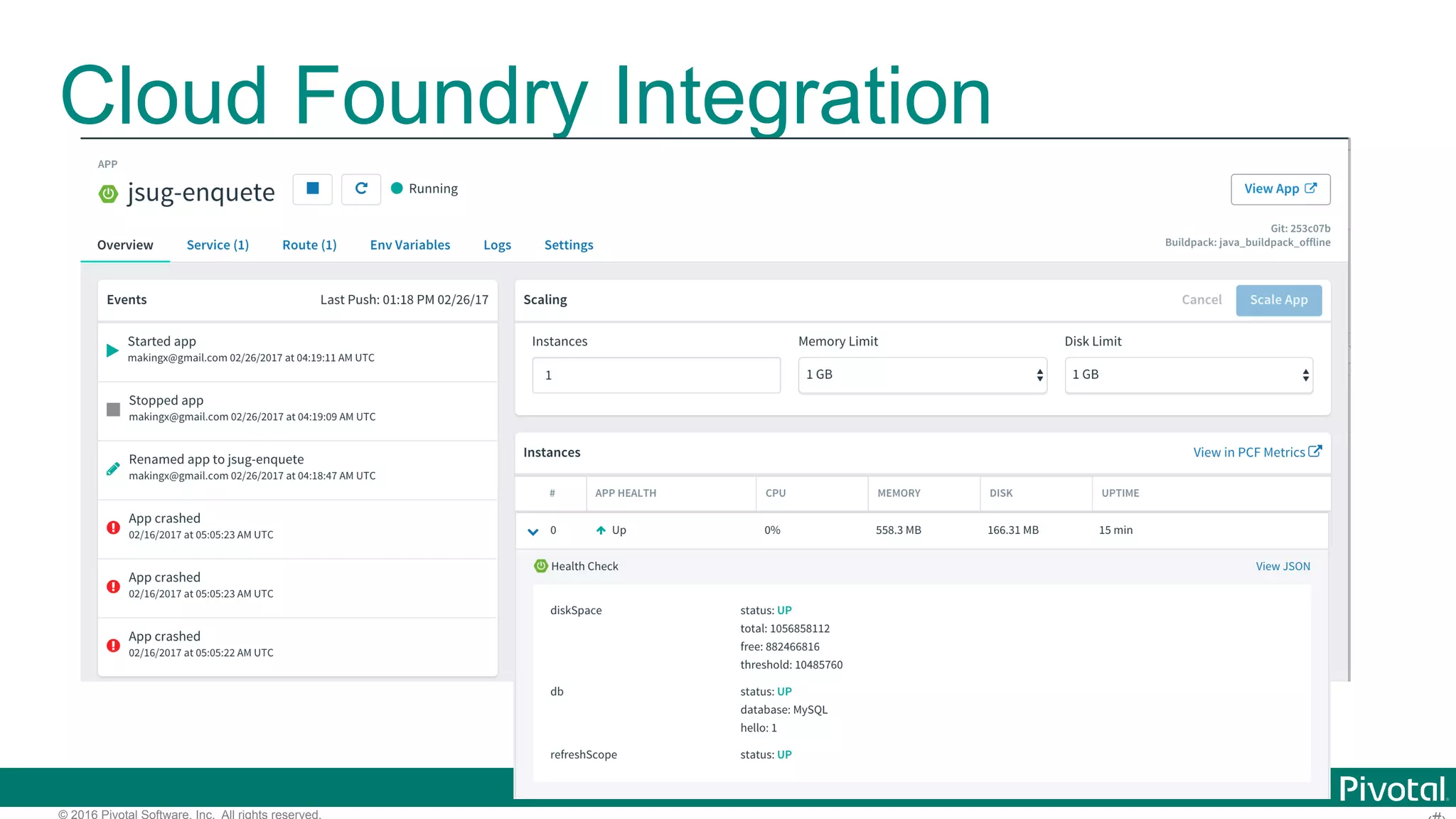Restart the app using the circular arrow button
This screenshot has width=1456, height=819.
[x=361, y=189]
